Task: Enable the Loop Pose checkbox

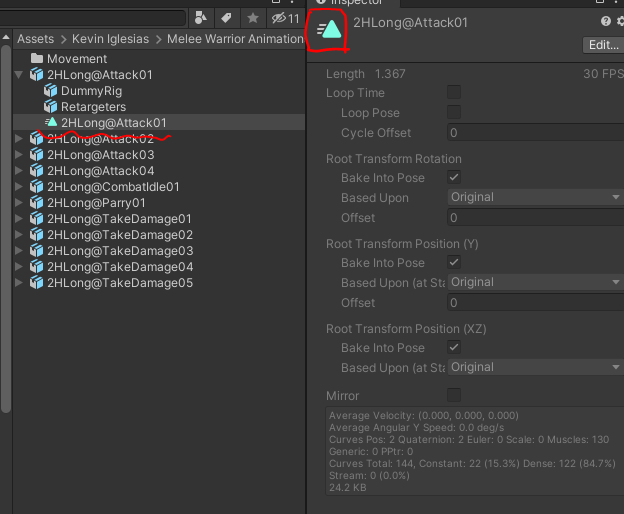Action: pos(454,112)
